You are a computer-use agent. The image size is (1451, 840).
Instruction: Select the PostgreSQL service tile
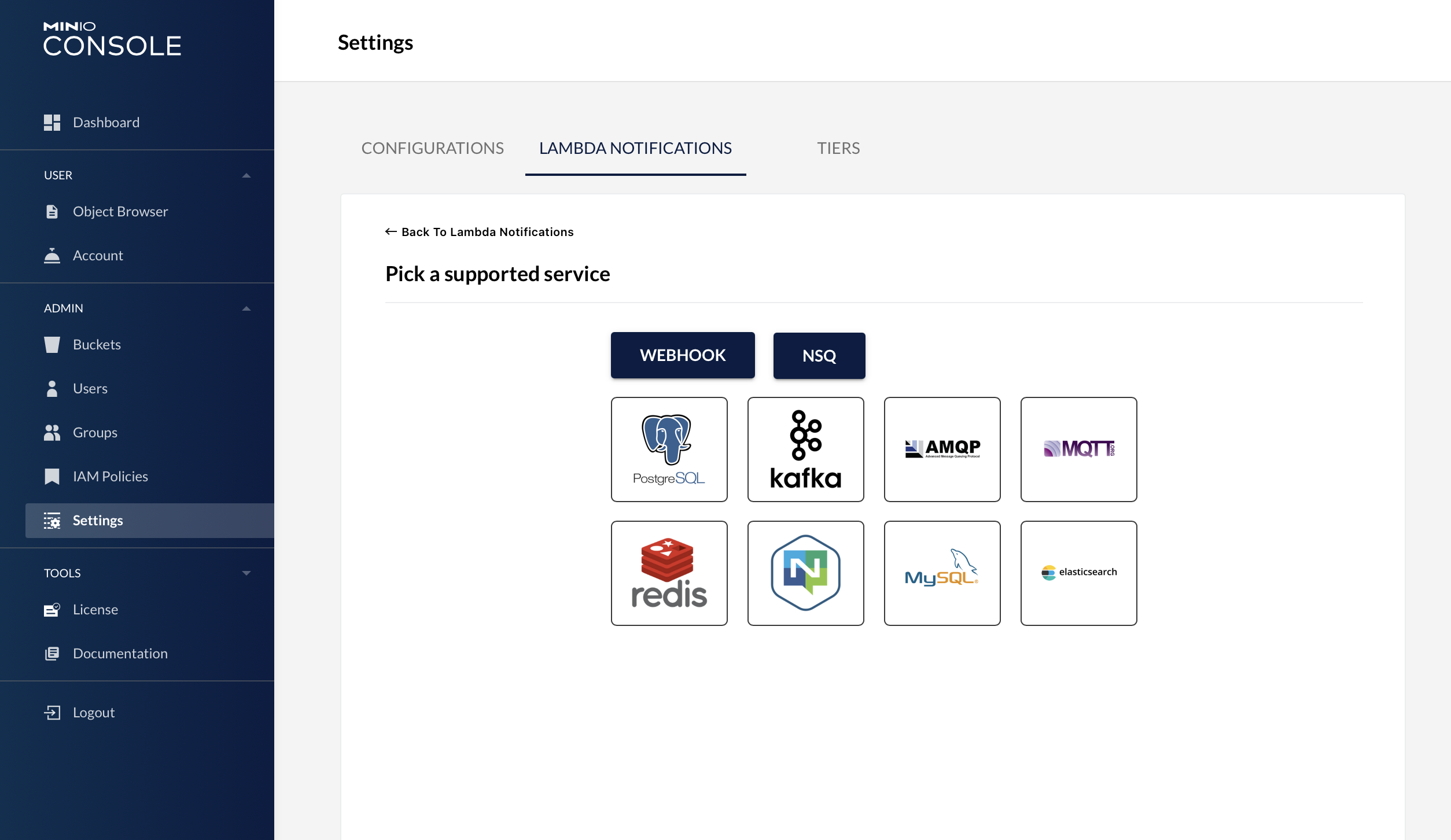[669, 449]
